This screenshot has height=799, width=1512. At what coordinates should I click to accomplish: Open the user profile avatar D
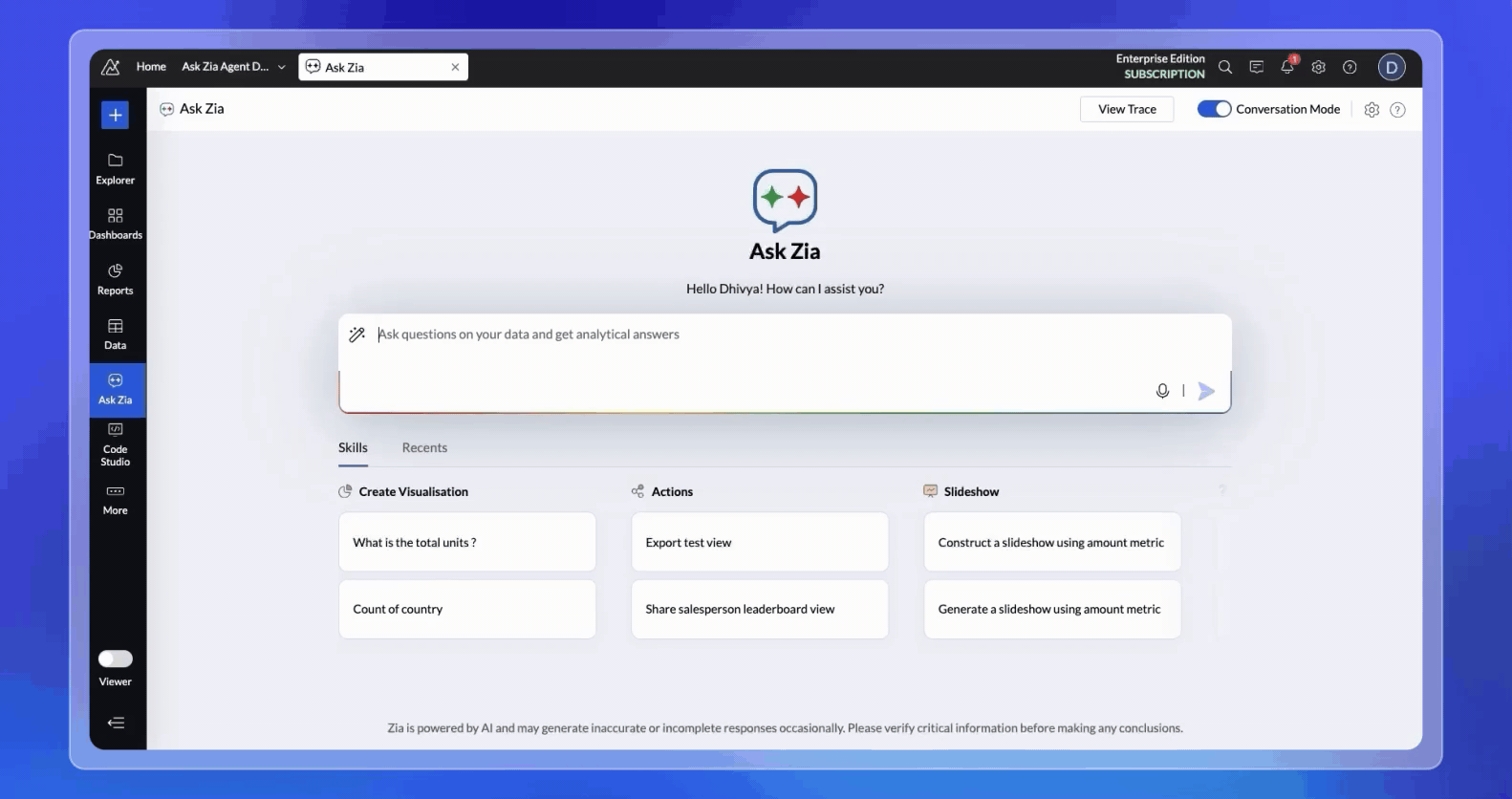[x=1392, y=67]
